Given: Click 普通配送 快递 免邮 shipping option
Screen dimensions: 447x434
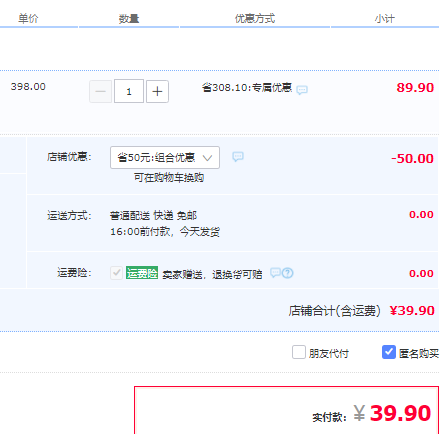Looking at the screenshot, I should pyautogui.click(x=153, y=216).
